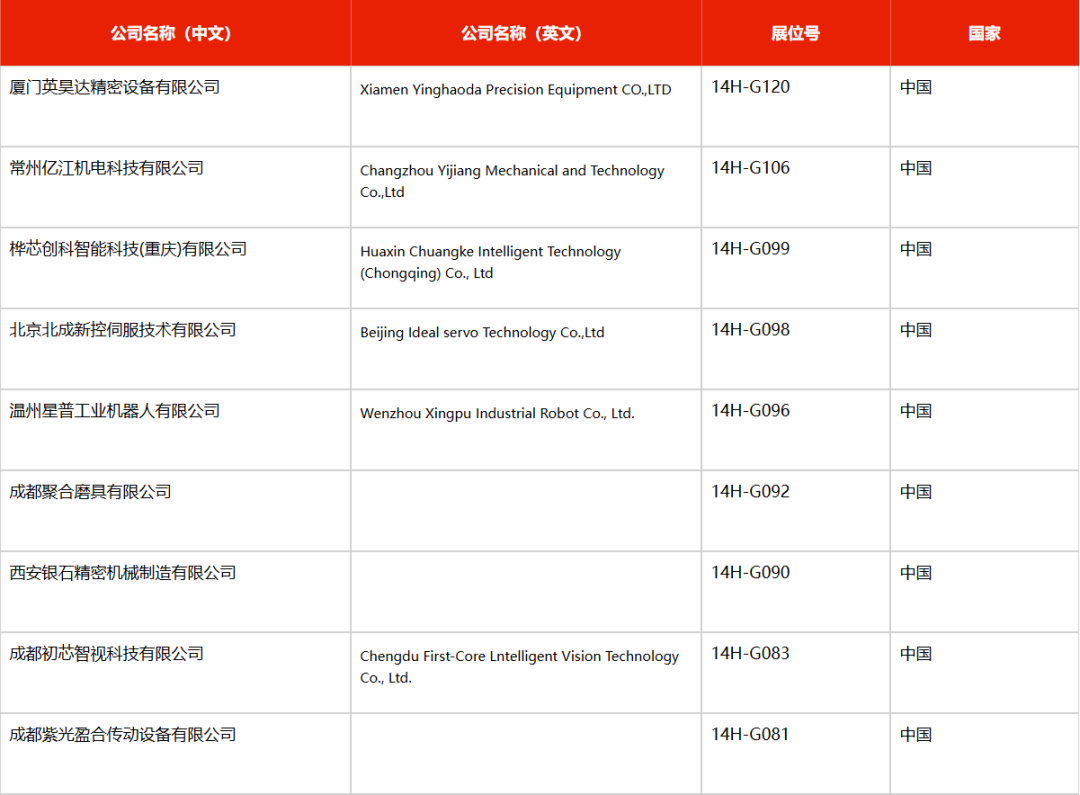Click the 国家 column header

(x=984, y=33)
